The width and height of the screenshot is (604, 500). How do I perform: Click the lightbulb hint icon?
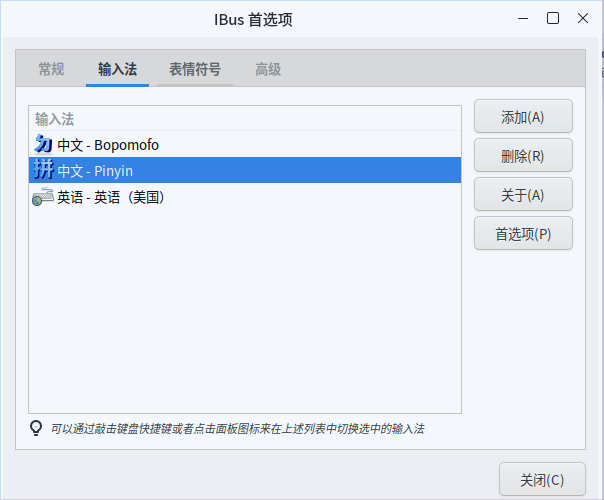(x=36, y=428)
